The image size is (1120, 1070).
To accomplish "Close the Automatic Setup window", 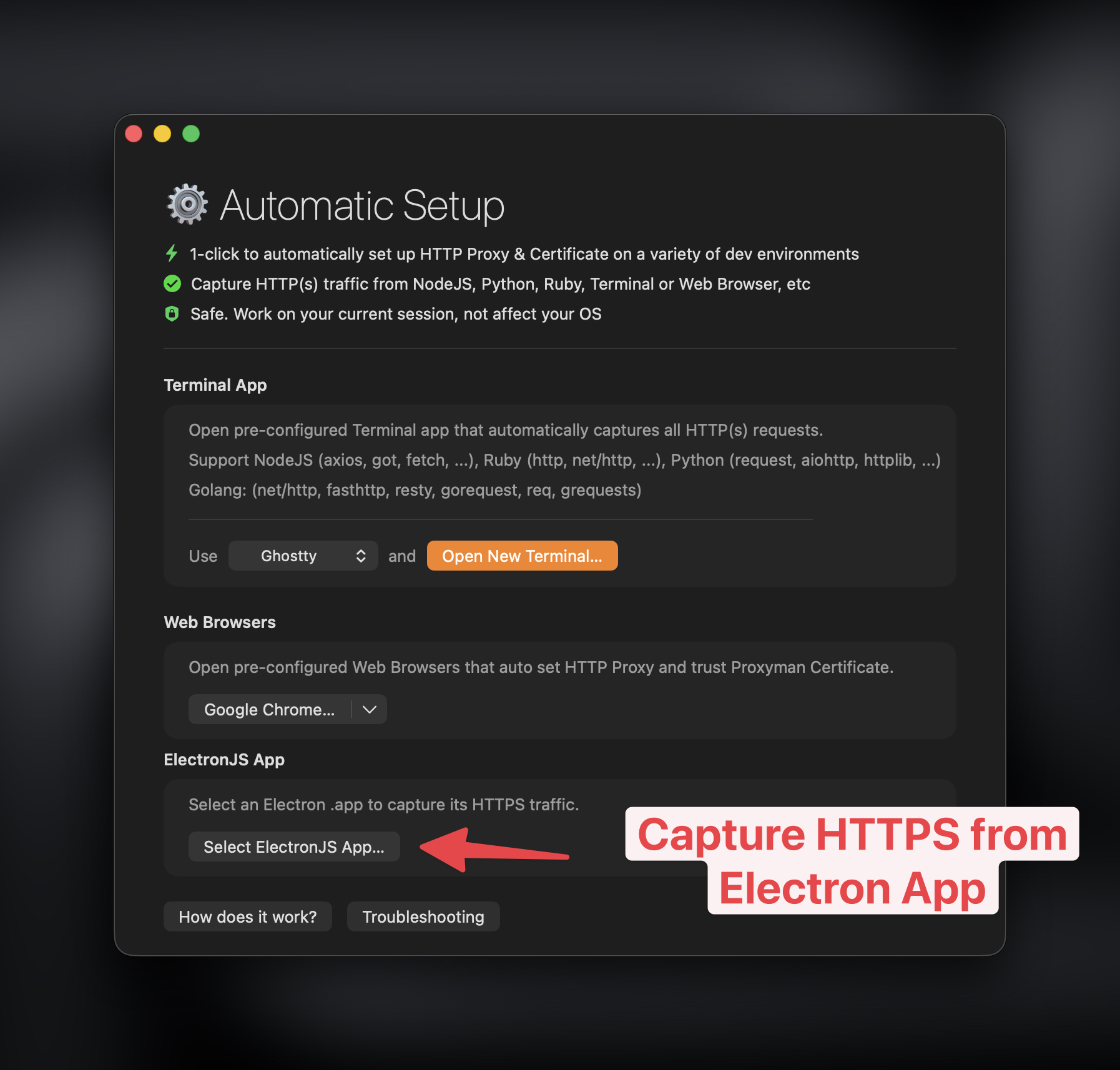I will coord(134,134).
